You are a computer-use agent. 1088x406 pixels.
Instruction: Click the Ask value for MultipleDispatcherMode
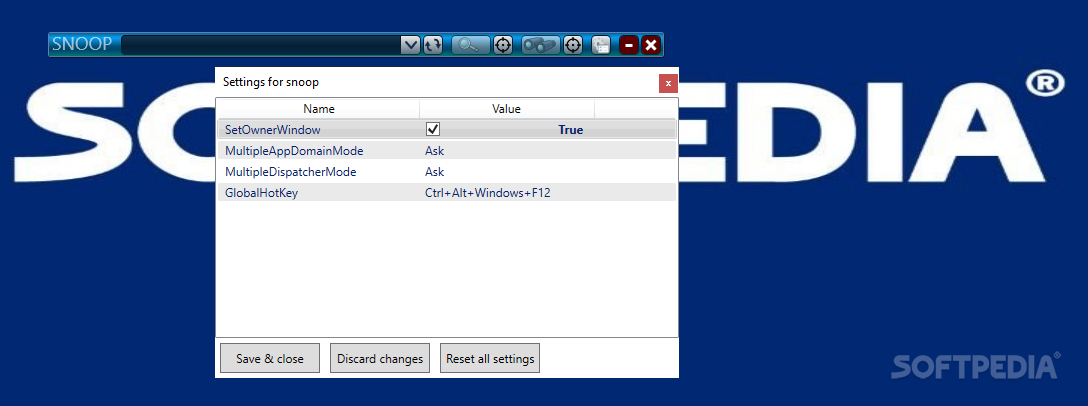(434, 171)
